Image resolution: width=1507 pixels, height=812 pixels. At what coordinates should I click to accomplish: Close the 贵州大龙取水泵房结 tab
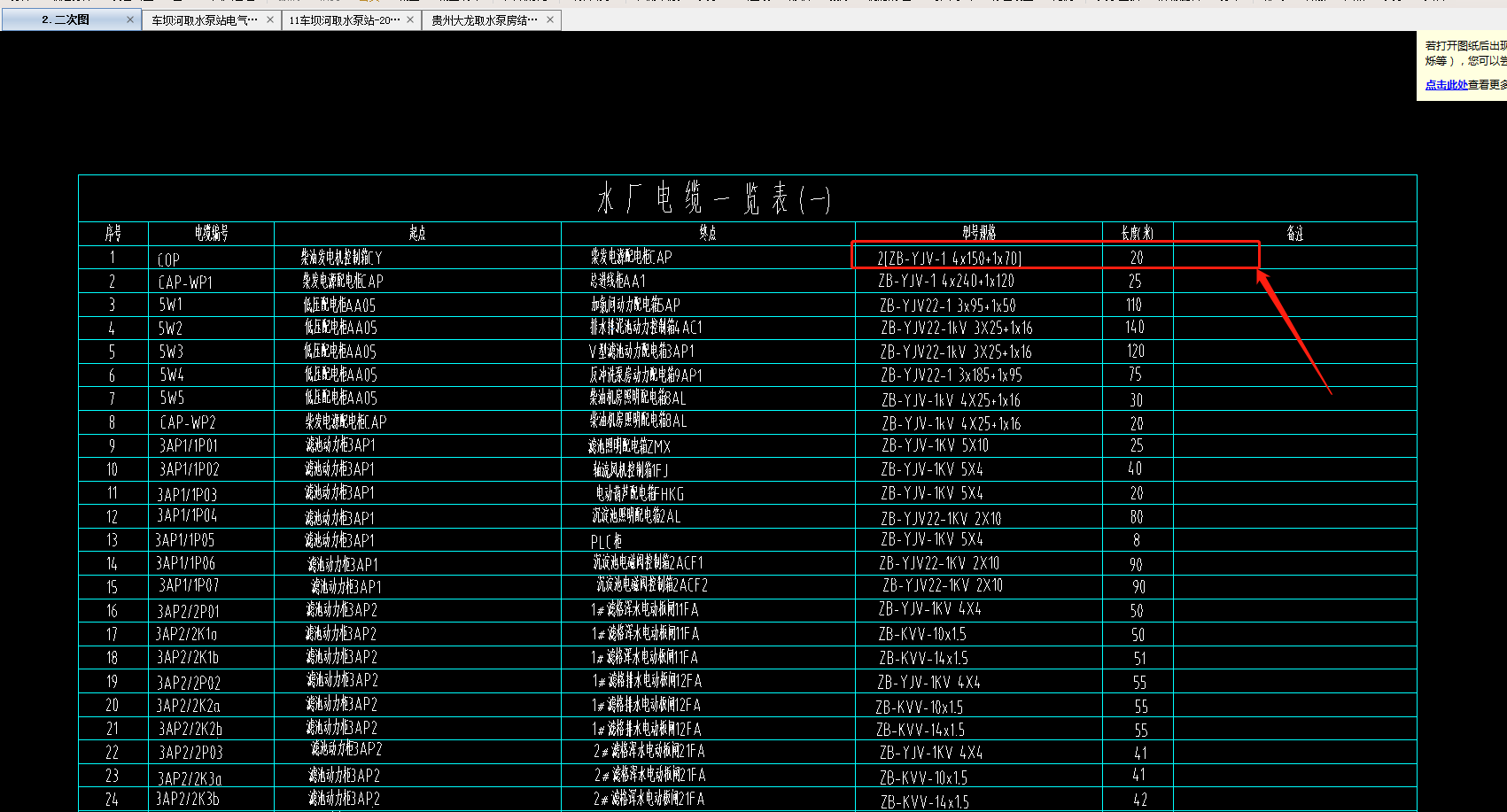coord(550,19)
